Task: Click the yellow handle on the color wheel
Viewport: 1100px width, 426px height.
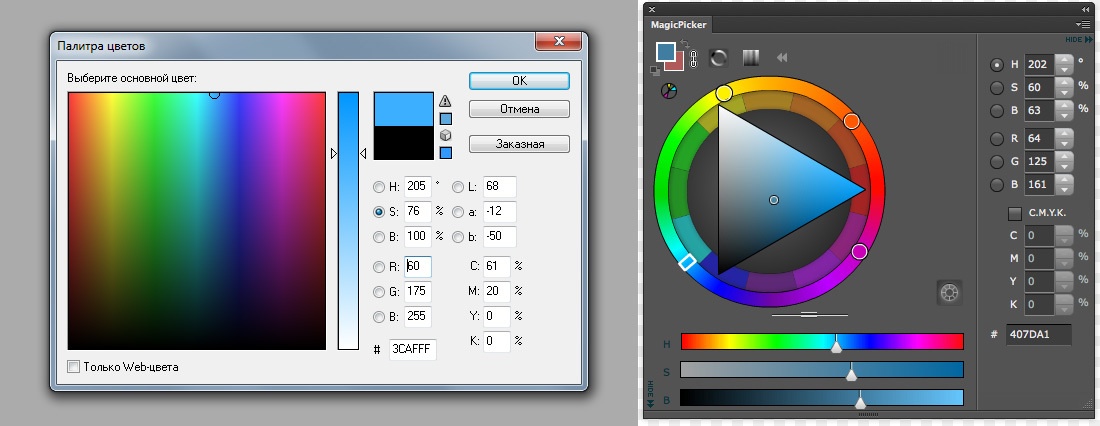Action: (x=724, y=93)
